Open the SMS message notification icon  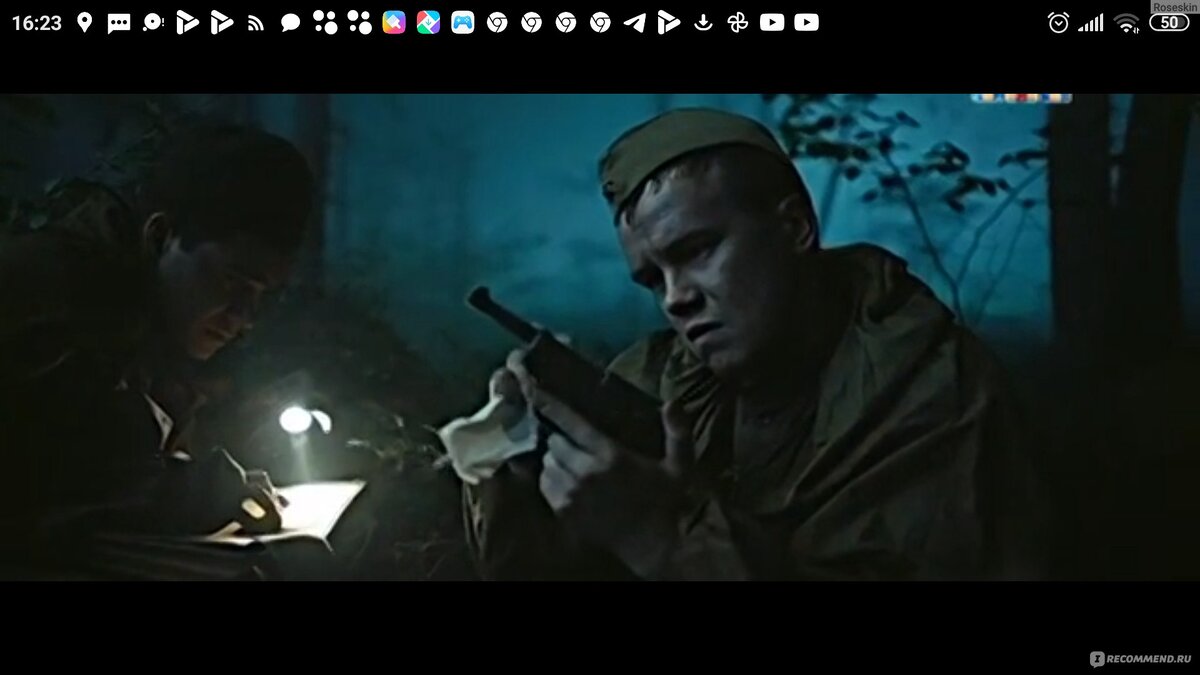pos(119,23)
